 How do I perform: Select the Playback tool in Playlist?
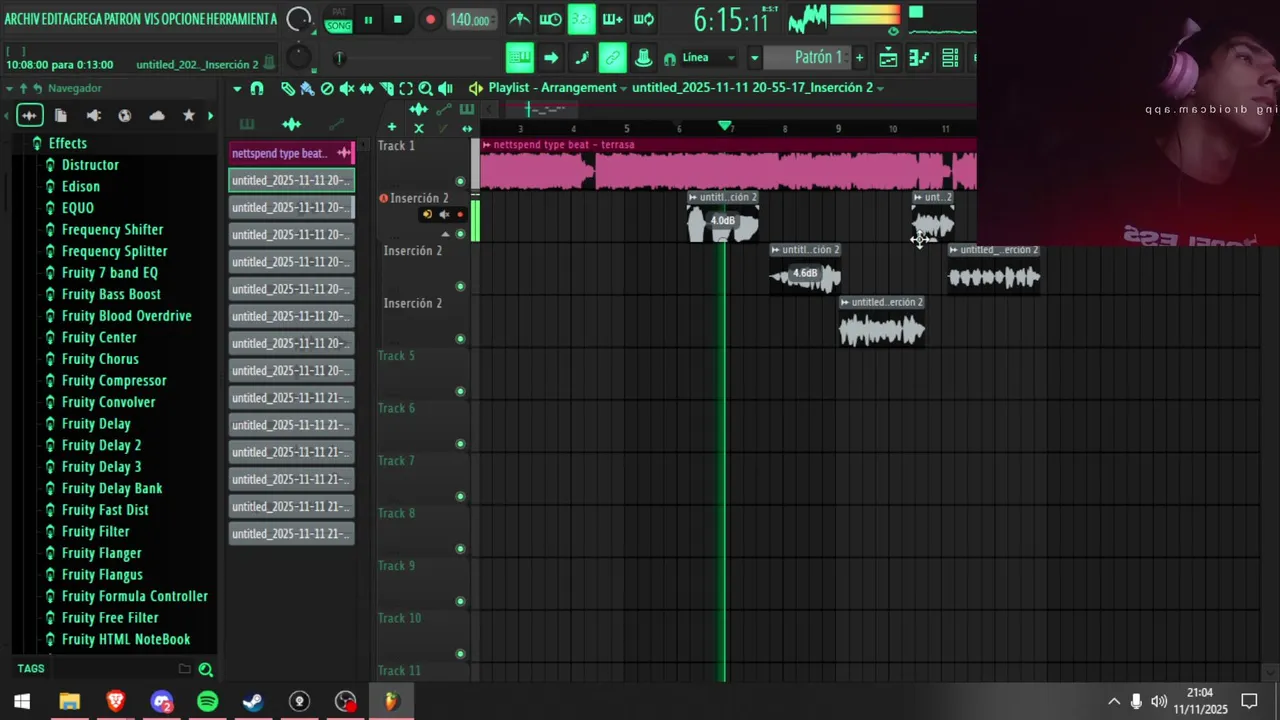pyautogui.click(x=445, y=89)
